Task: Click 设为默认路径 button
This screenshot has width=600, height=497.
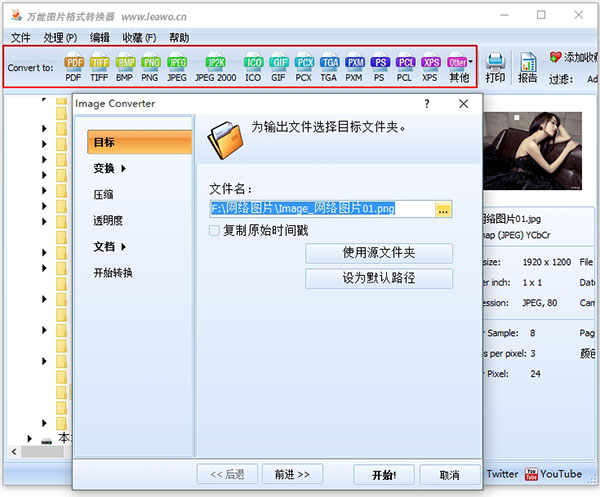Action: click(379, 278)
